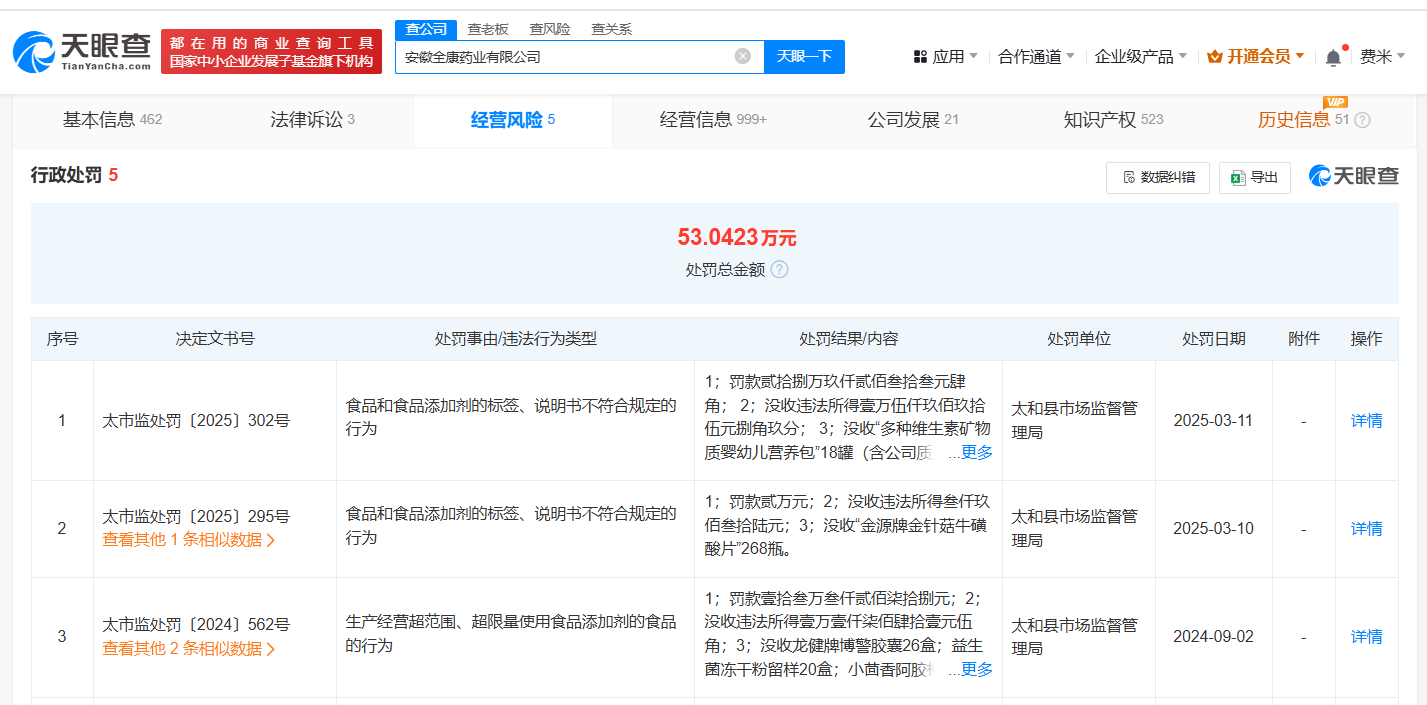Screen dimensions: 1427x705
Task: Export data with the 导出 button
Action: 1254,177
